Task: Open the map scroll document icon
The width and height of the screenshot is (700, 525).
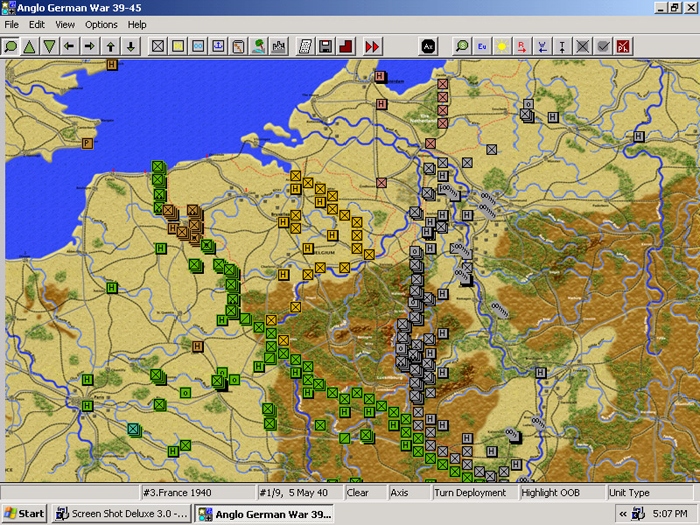Action: (x=238, y=46)
